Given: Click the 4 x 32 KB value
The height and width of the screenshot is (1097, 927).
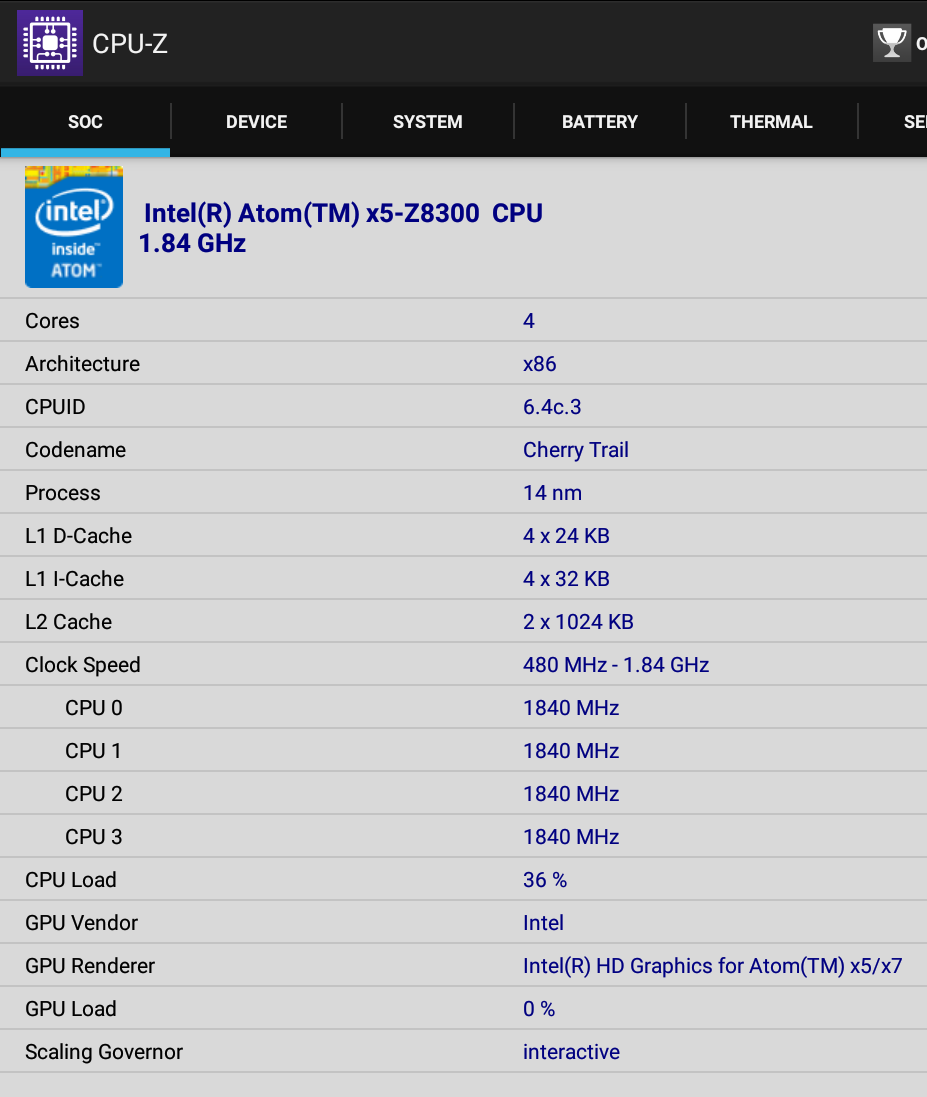Looking at the screenshot, I should [x=566, y=579].
